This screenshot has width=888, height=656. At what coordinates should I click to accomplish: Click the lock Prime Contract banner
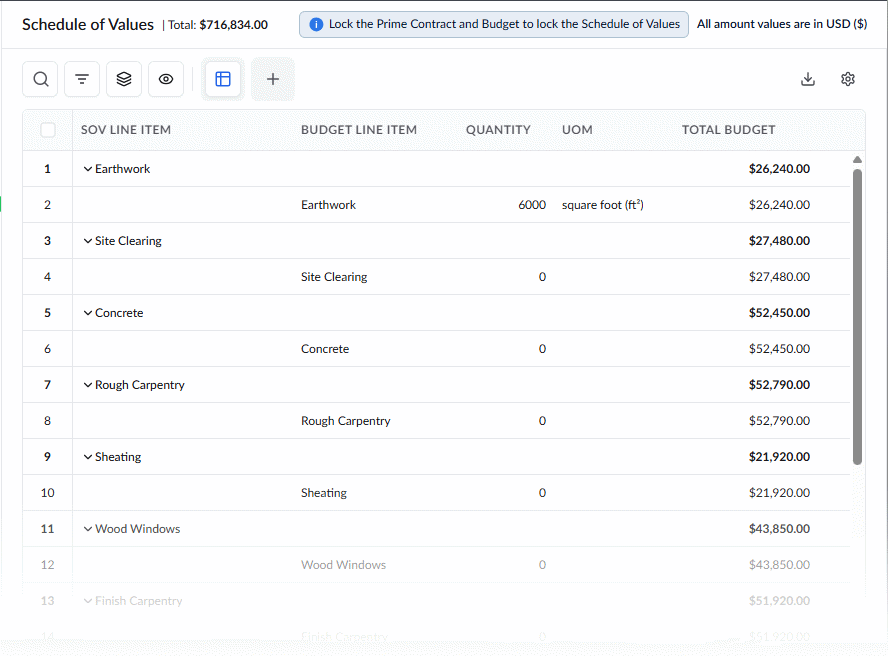click(x=494, y=24)
